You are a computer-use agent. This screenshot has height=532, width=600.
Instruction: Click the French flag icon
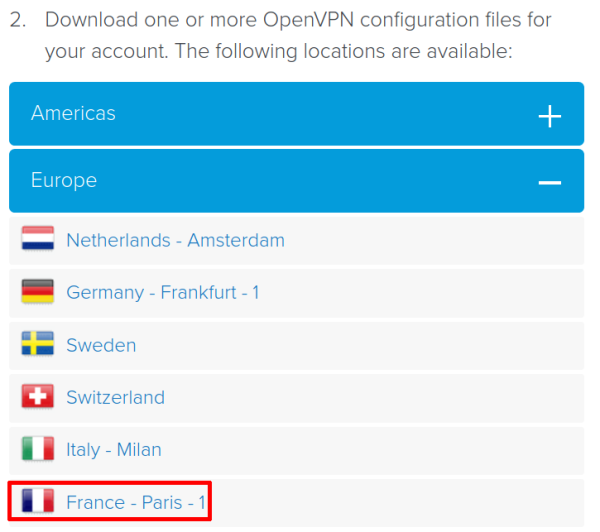coord(38,501)
